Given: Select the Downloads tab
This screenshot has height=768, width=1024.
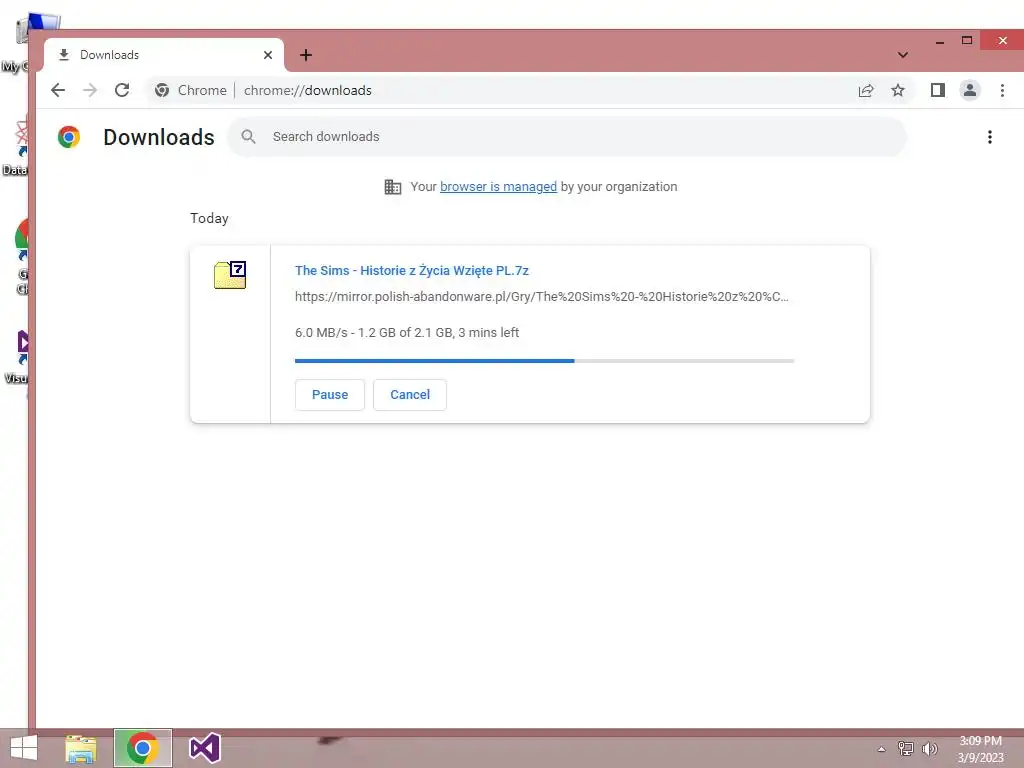Looking at the screenshot, I should [x=163, y=55].
